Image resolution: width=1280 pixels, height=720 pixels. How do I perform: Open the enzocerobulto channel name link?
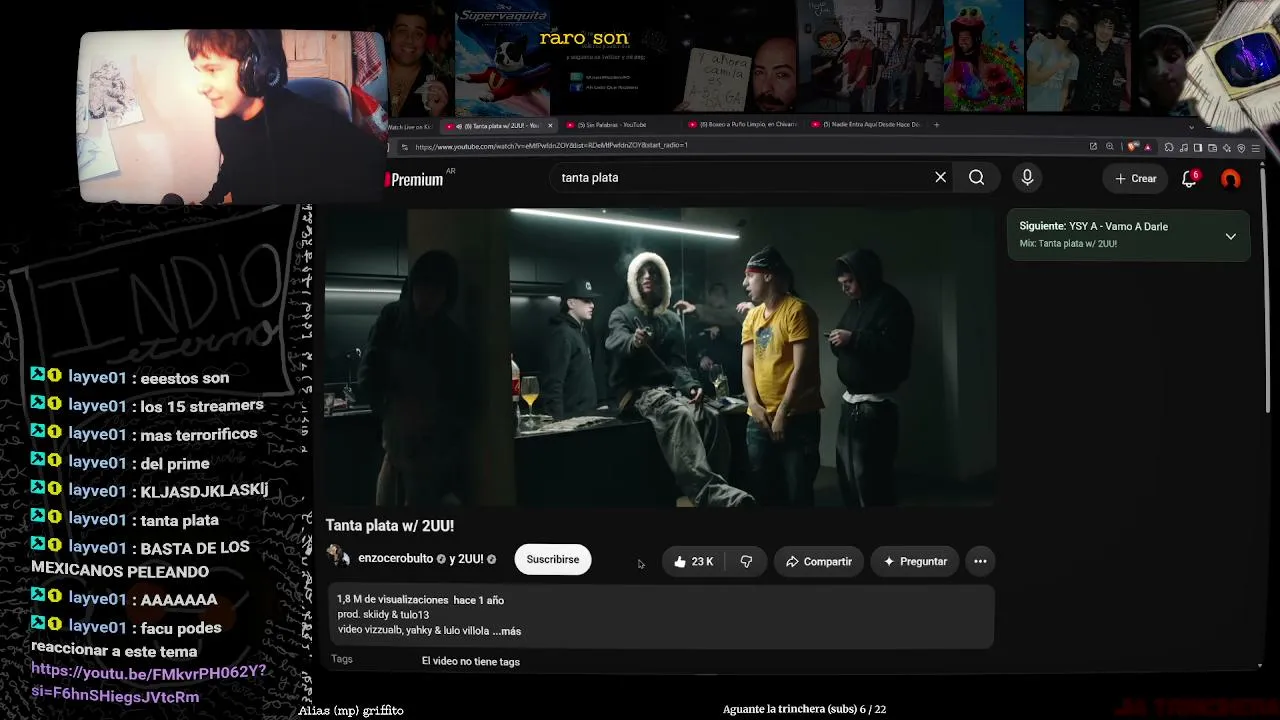point(395,559)
